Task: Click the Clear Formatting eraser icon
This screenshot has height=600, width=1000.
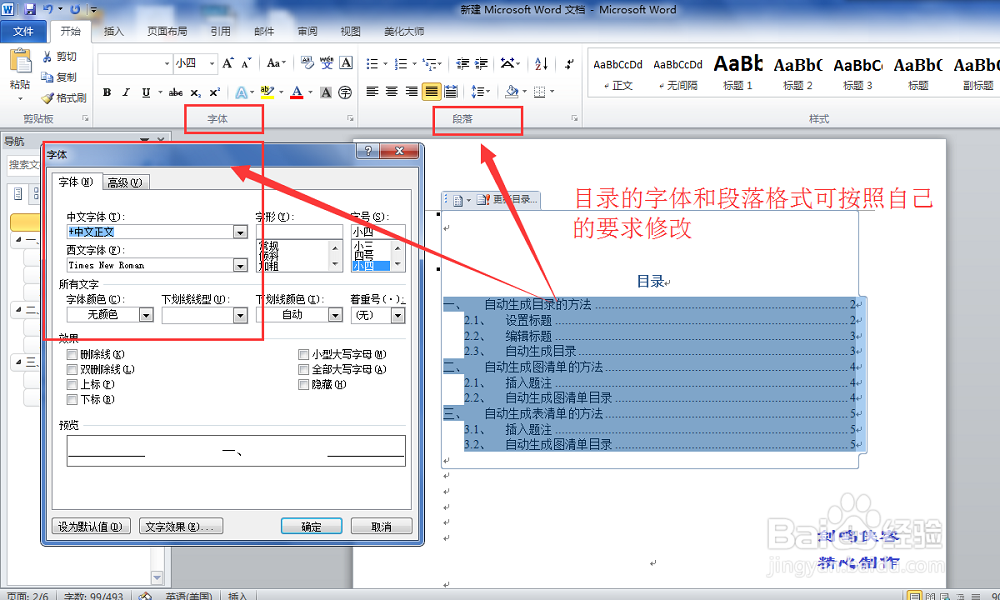Action: pyautogui.click(x=307, y=62)
